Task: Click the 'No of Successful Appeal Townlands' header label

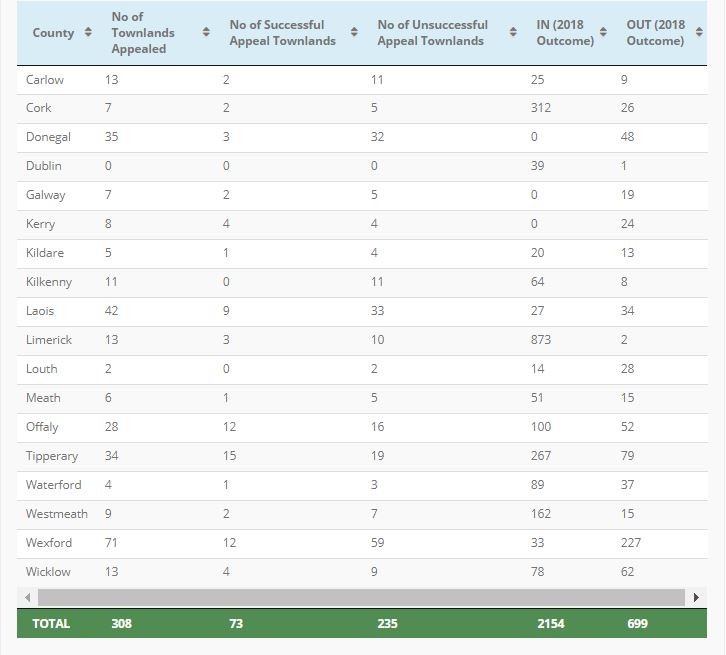Action: click(x=277, y=33)
